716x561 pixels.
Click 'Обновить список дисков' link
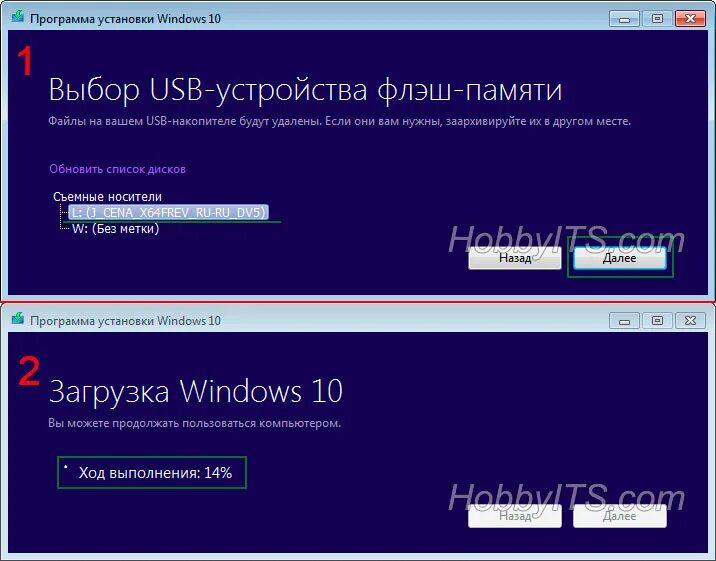pyautogui.click(x=117, y=169)
